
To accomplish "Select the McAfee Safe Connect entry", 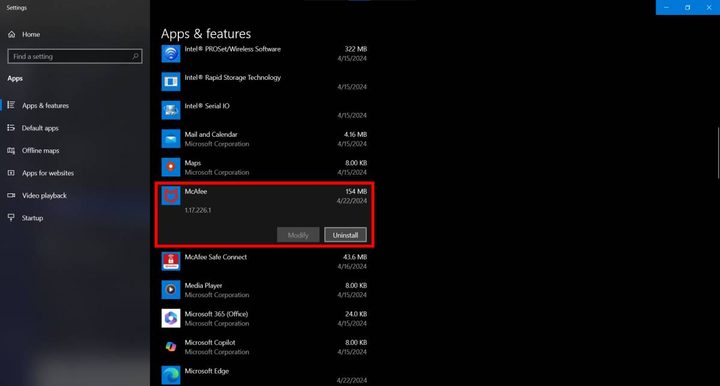I will 264,261.
